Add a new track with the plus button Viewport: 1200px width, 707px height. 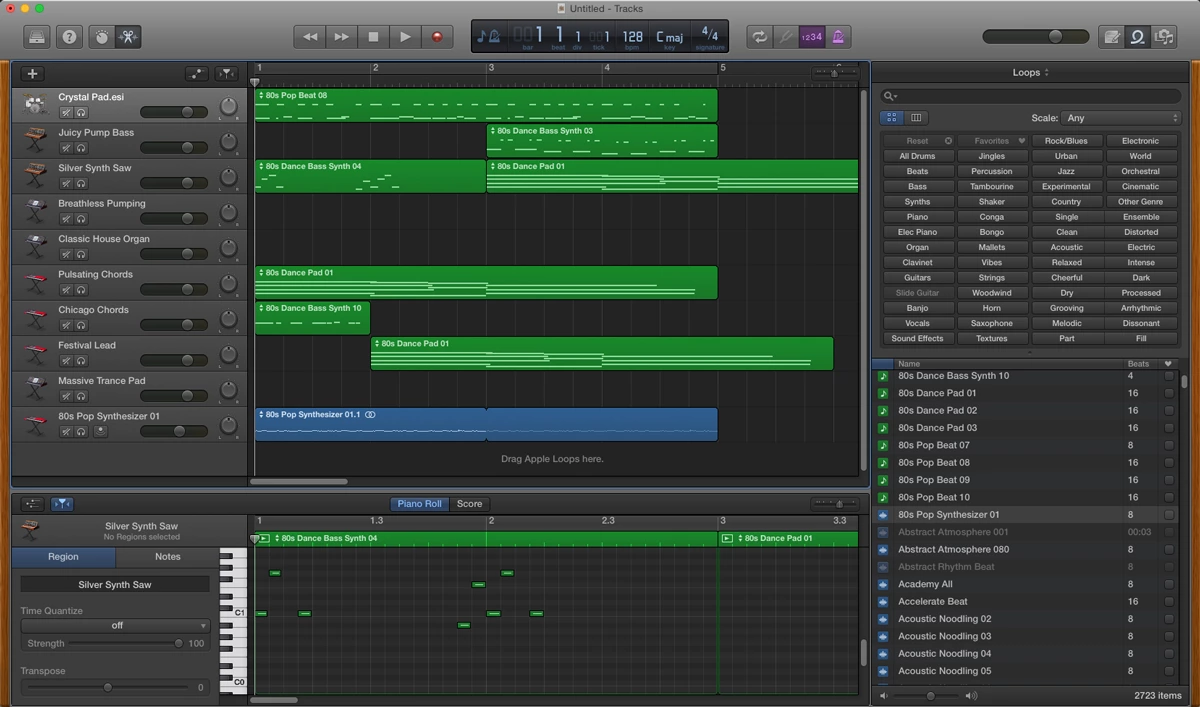tap(32, 74)
